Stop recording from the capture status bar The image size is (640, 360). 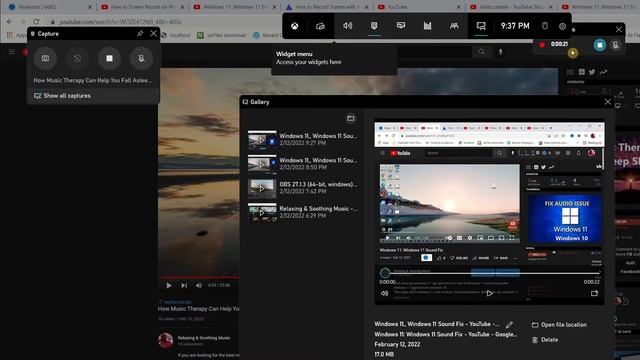[x=600, y=45]
